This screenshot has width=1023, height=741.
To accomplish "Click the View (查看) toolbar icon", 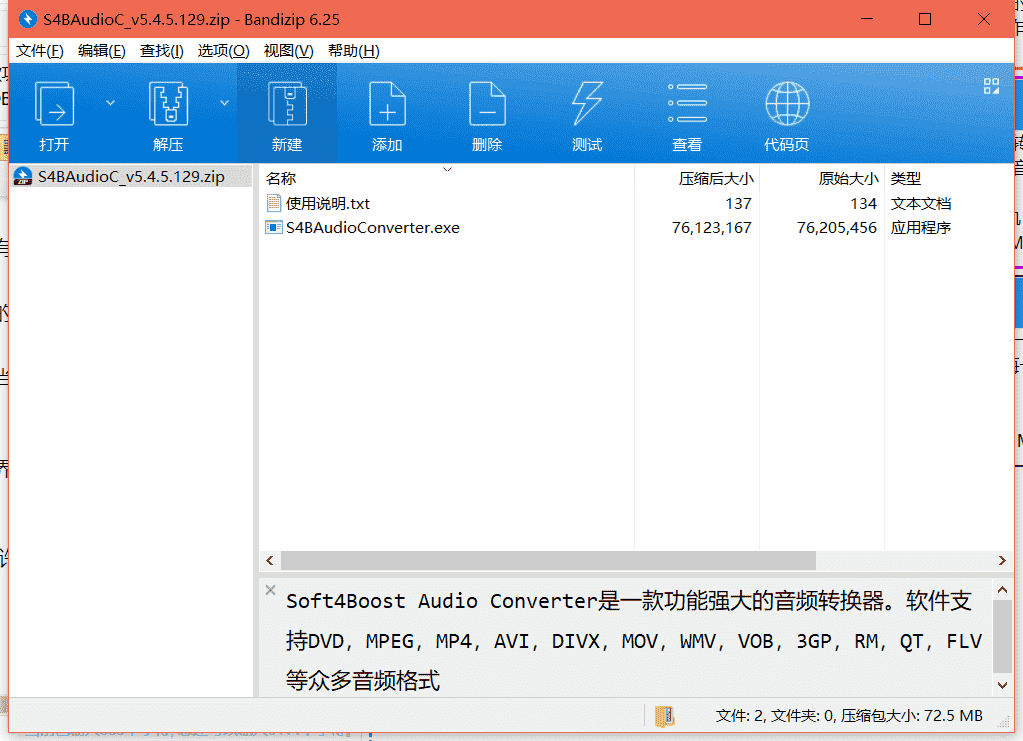I will coord(687,103).
